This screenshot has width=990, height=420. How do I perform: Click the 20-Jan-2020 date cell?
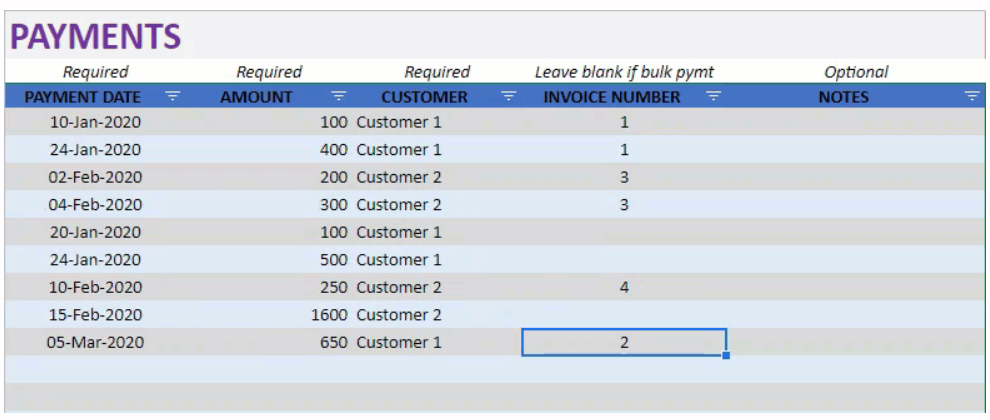pos(95,232)
